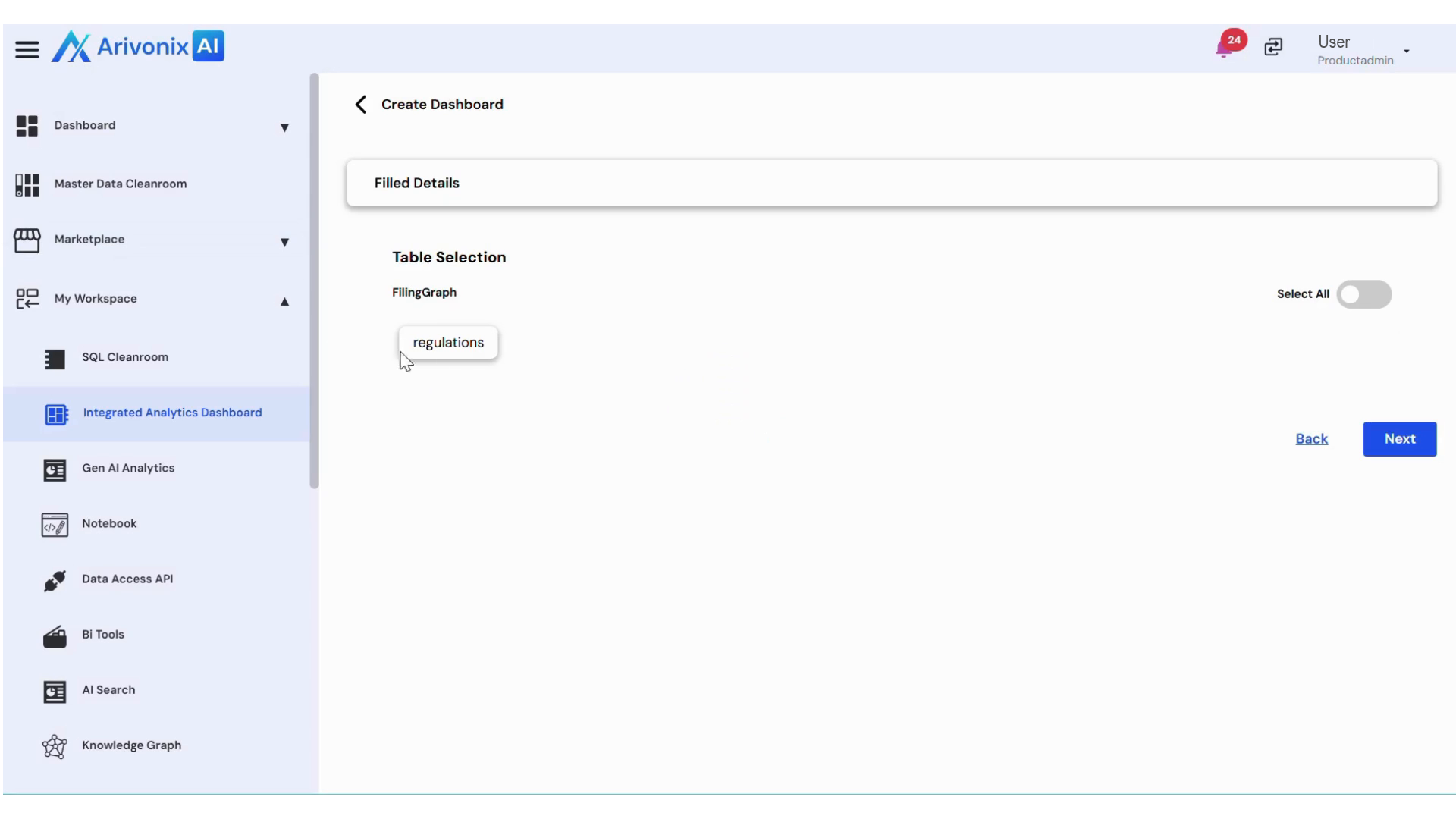Click the notification bell with 24 badge
The height and width of the screenshot is (819, 1456).
point(1225,48)
